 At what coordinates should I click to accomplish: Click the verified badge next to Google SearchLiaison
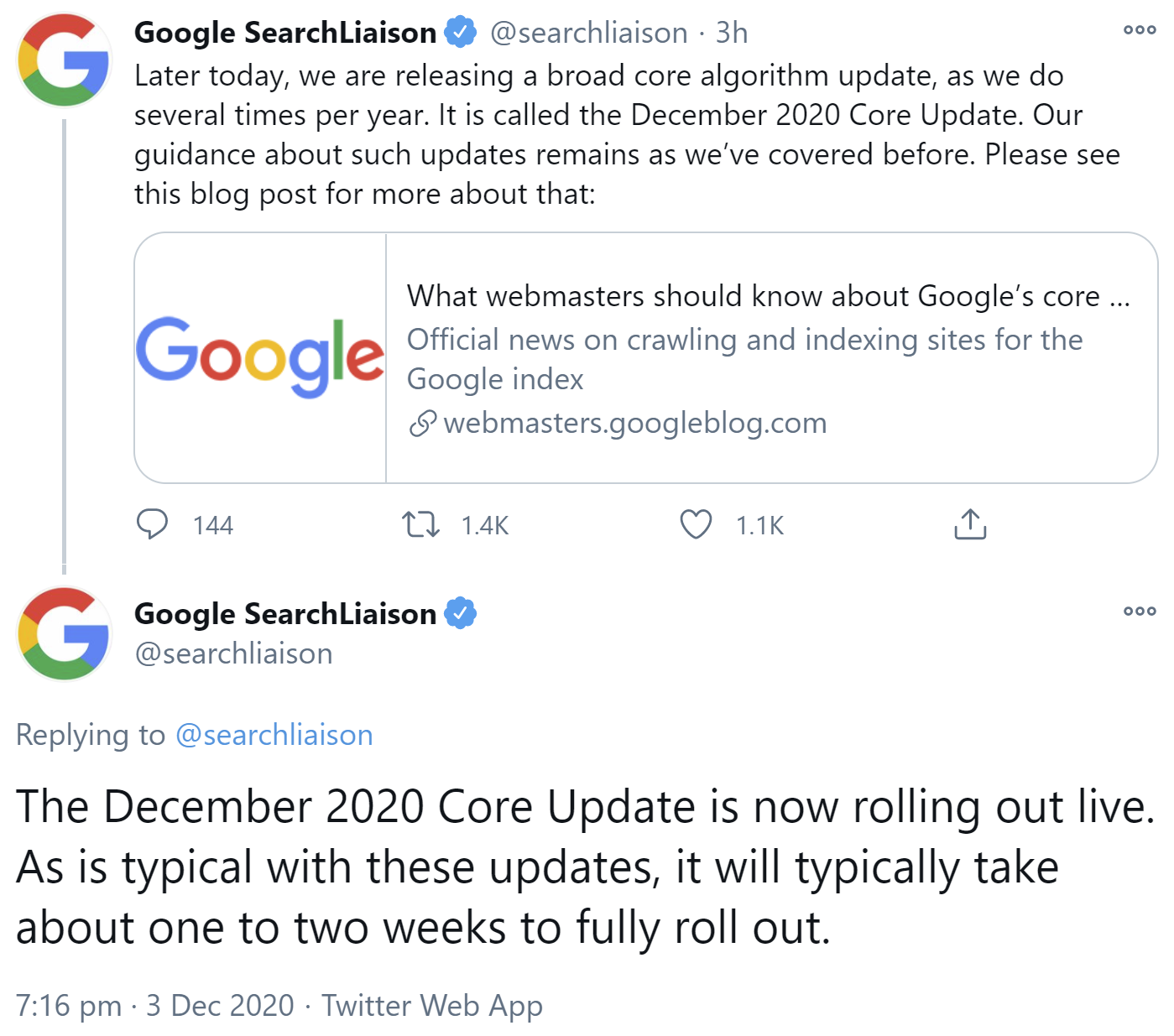click(460, 31)
